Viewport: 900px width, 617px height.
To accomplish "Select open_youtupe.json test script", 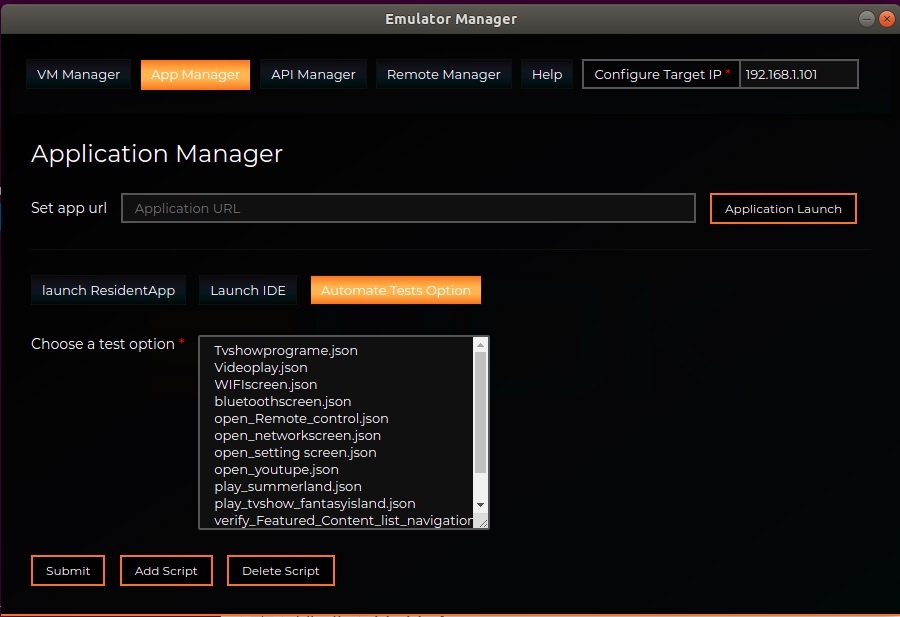I will 277,470.
